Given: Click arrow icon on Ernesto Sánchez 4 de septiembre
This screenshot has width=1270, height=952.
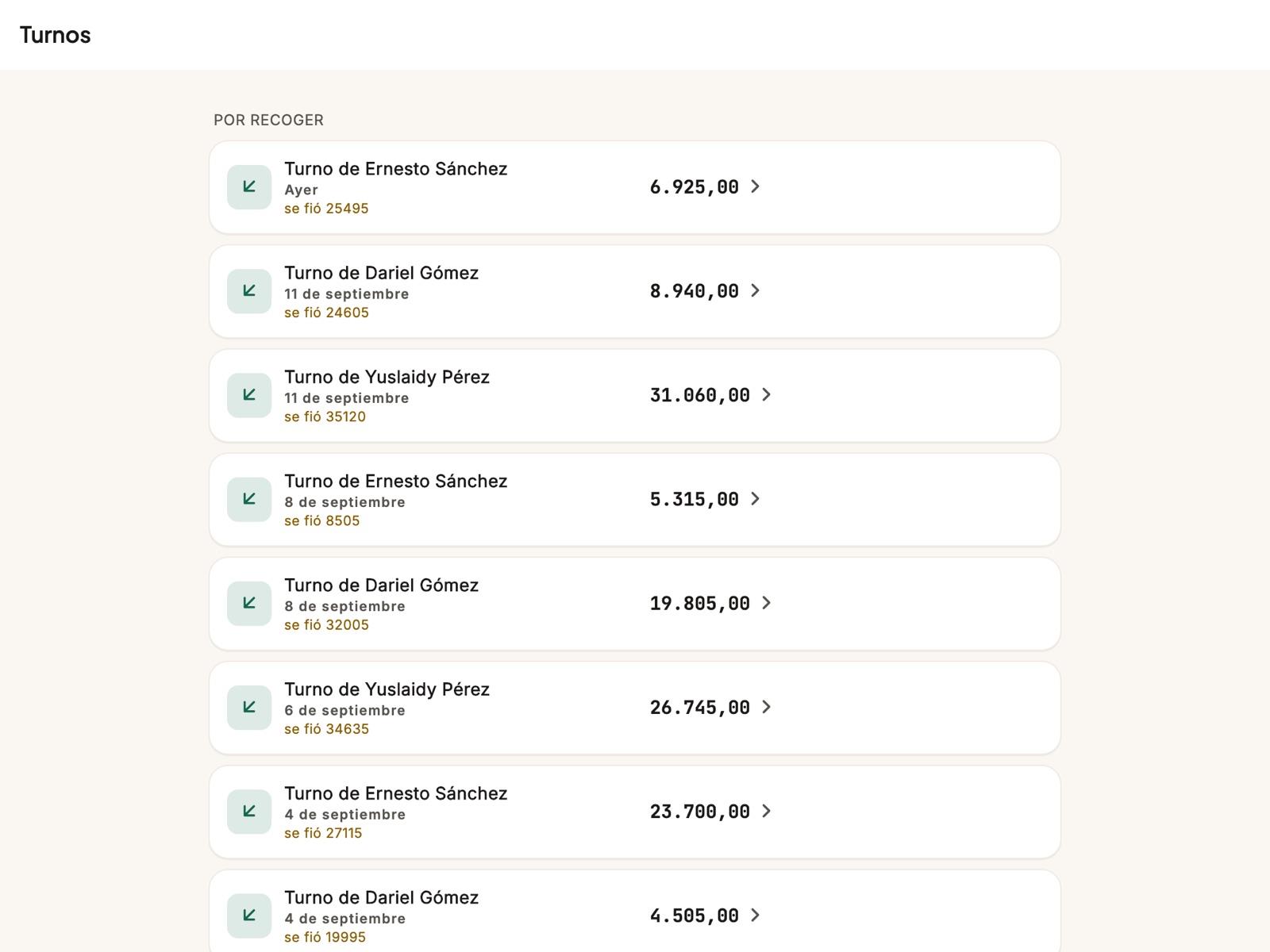Looking at the screenshot, I should [249, 812].
